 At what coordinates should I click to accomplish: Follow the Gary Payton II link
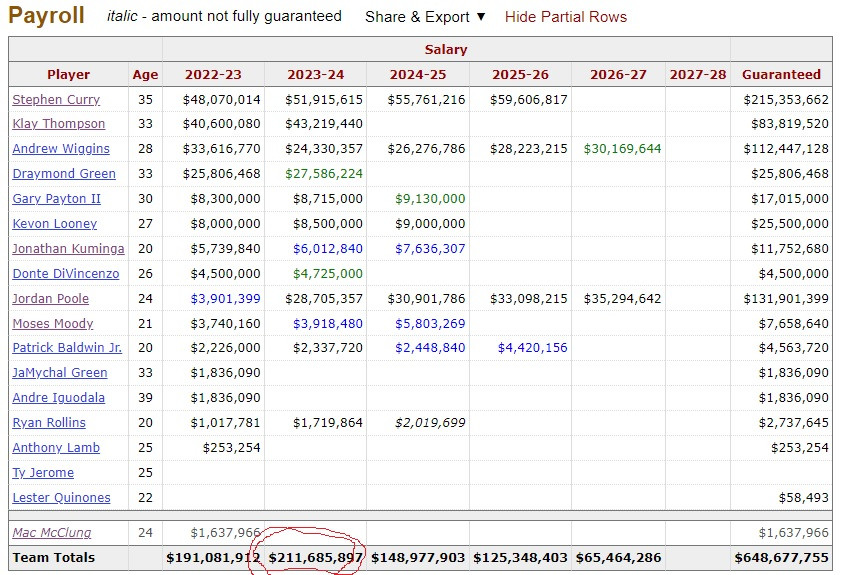click(x=56, y=198)
